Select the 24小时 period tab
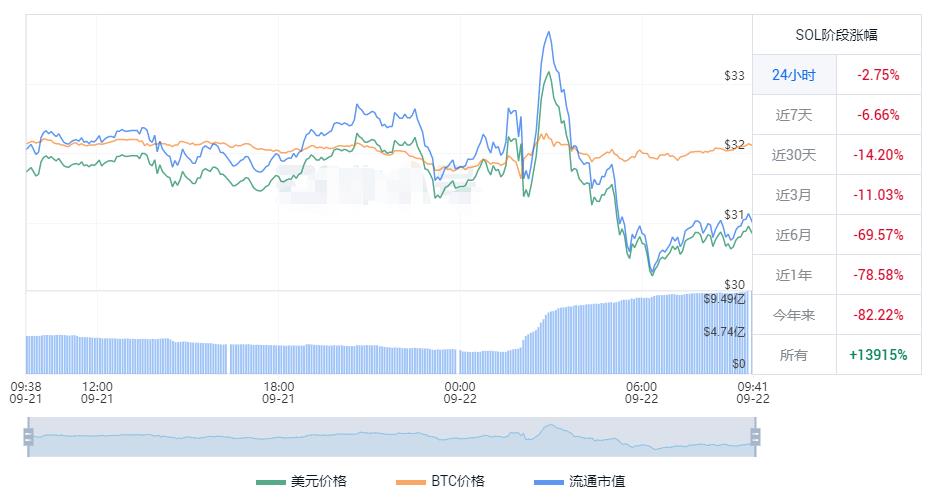 (794, 75)
